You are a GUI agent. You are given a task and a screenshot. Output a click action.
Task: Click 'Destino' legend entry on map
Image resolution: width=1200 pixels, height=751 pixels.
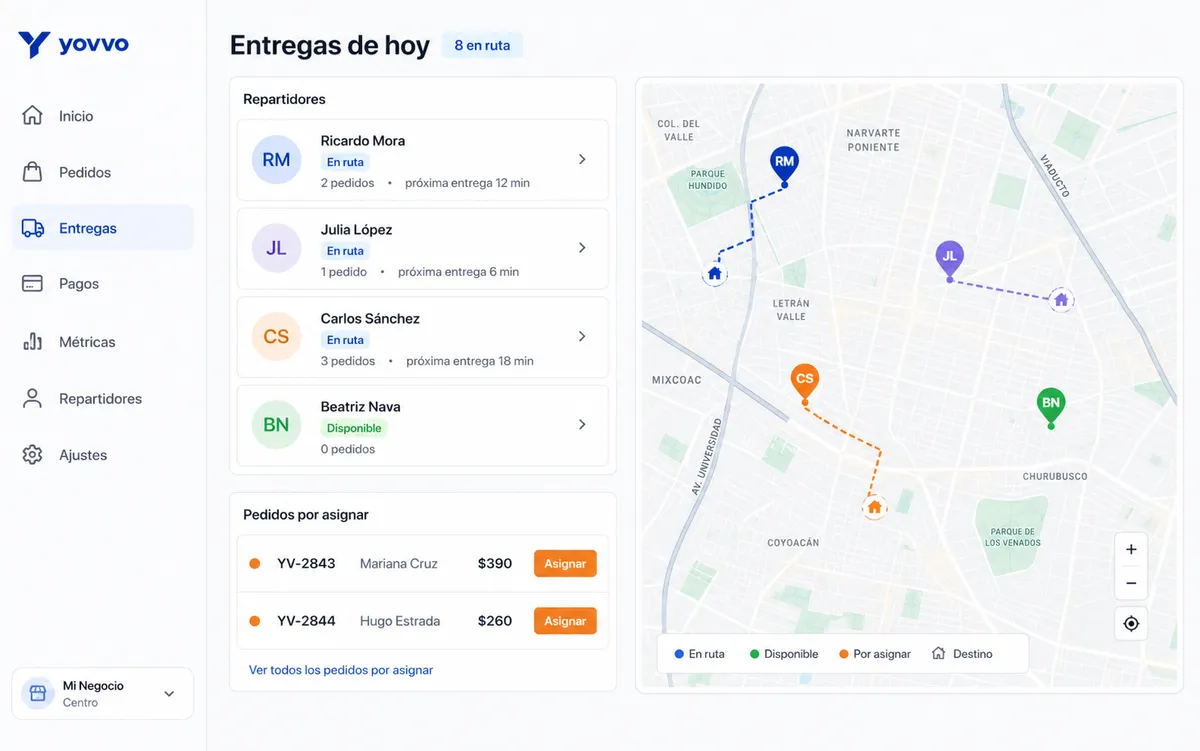962,654
